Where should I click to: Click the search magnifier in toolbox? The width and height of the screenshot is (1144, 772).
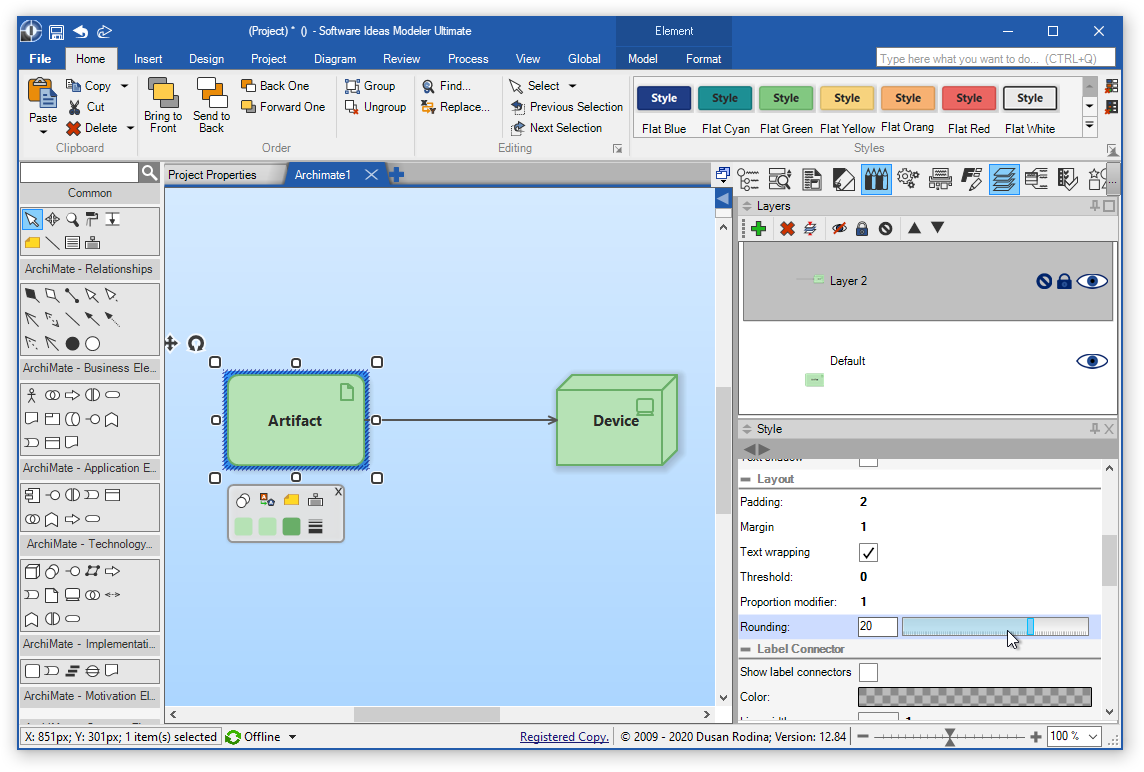(149, 173)
